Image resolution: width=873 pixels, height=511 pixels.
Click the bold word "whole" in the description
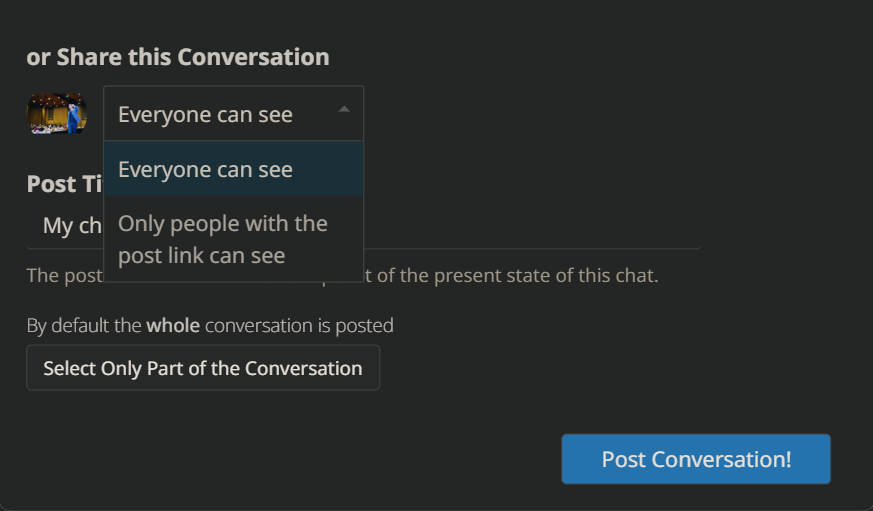point(173,325)
